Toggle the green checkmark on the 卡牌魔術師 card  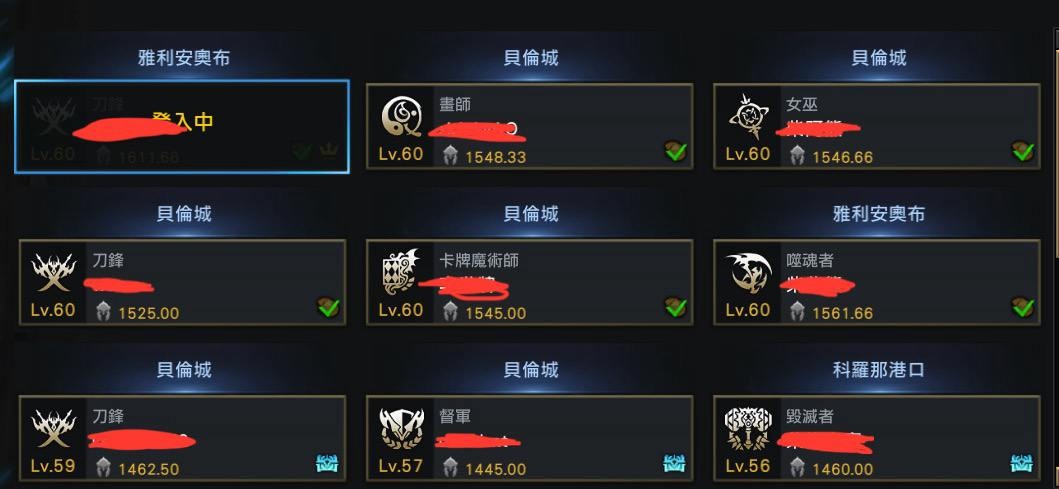pos(675,307)
